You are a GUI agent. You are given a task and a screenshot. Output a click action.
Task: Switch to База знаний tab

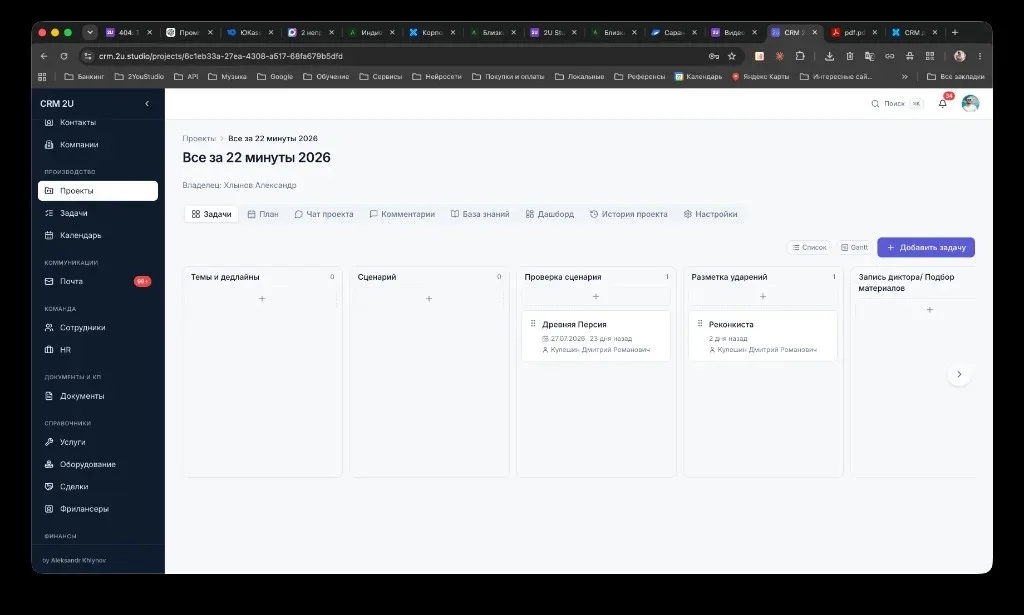pos(480,214)
